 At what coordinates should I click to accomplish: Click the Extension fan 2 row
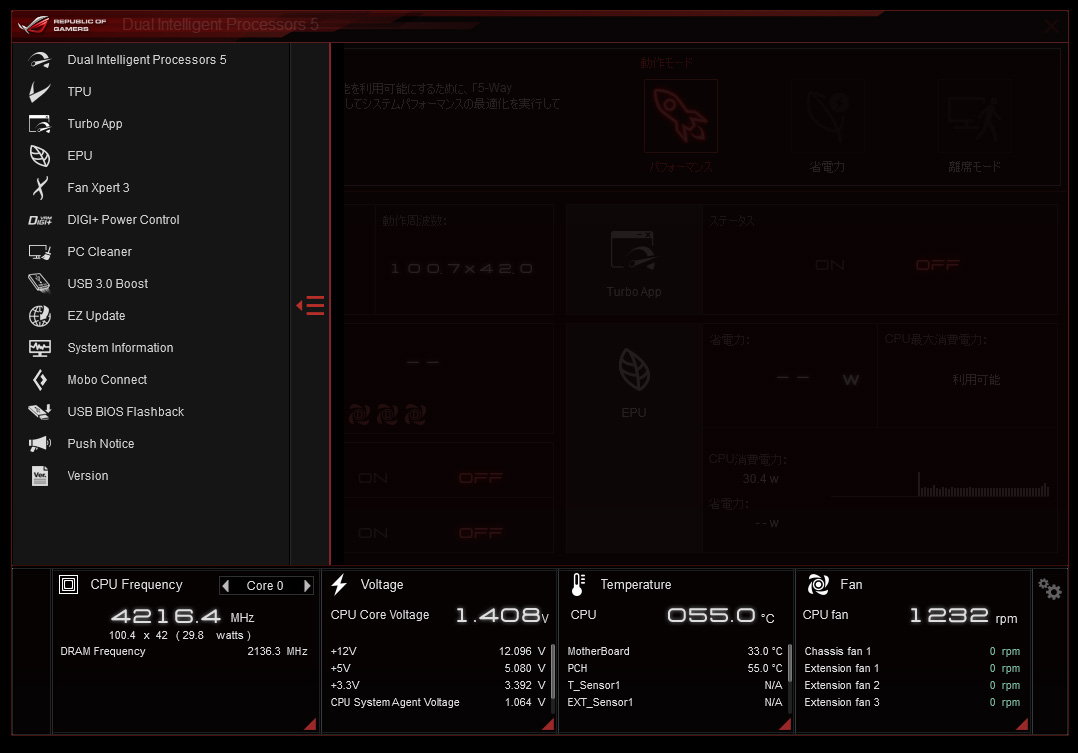pyautogui.click(x=912, y=686)
